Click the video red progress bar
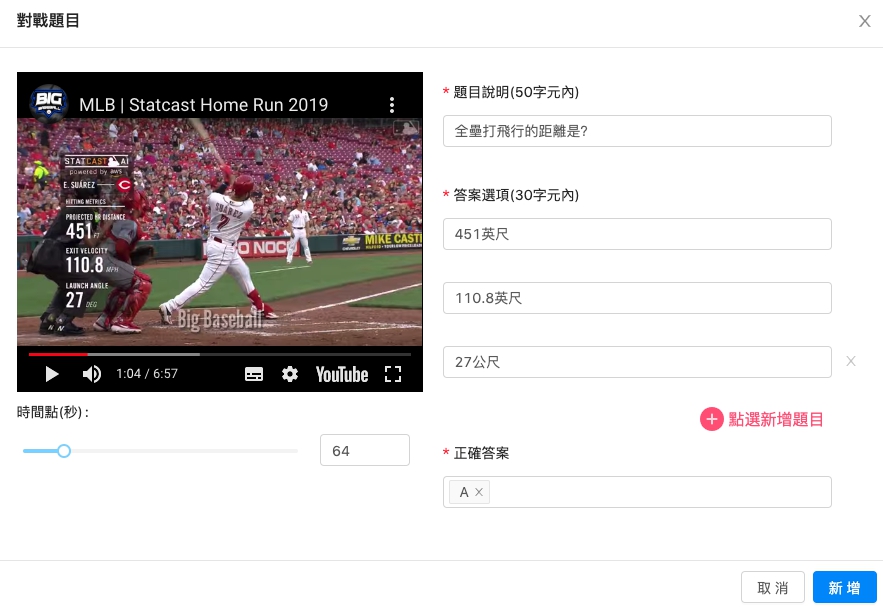Screen dimensions: 883x607 tap(58, 354)
